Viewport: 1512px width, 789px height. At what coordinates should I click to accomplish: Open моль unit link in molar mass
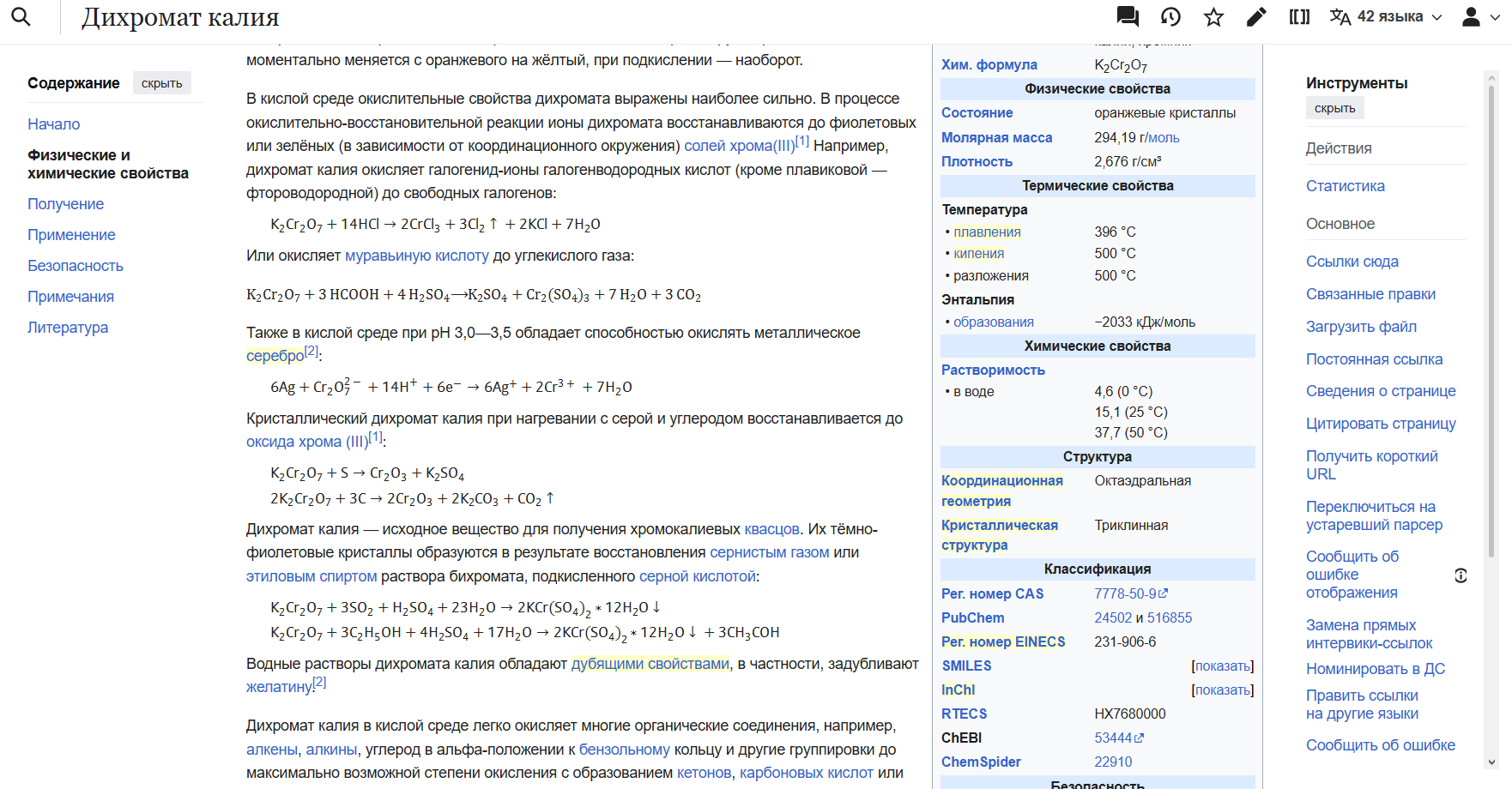pyautogui.click(x=1163, y=137)
